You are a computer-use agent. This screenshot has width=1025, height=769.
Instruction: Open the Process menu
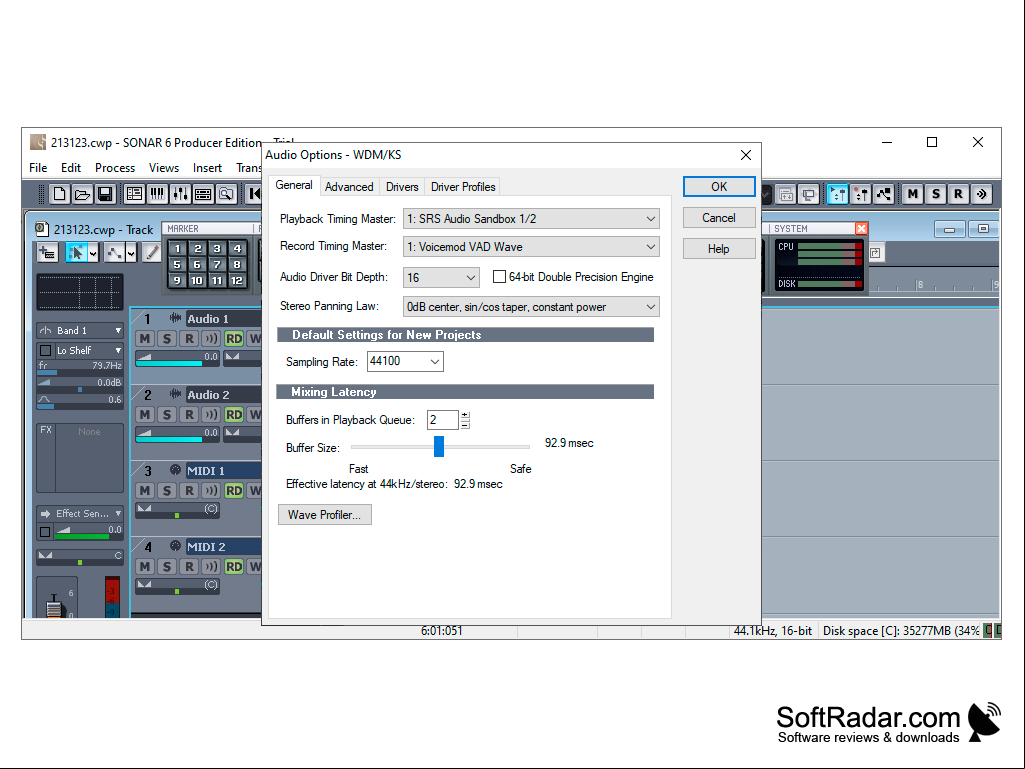[x=115, y=168]
